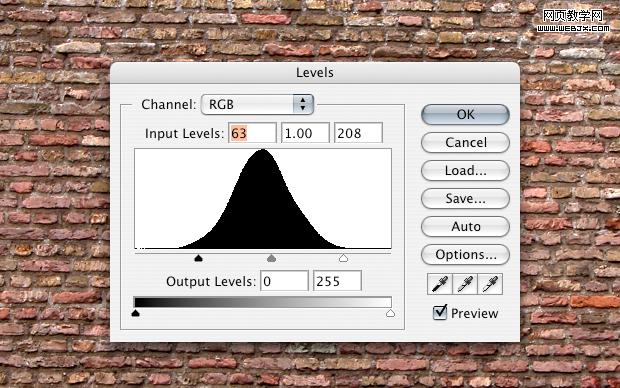Focus the input highlight field showing 208
This screenshot has height=388, width=620.
(x=359, y=133)
